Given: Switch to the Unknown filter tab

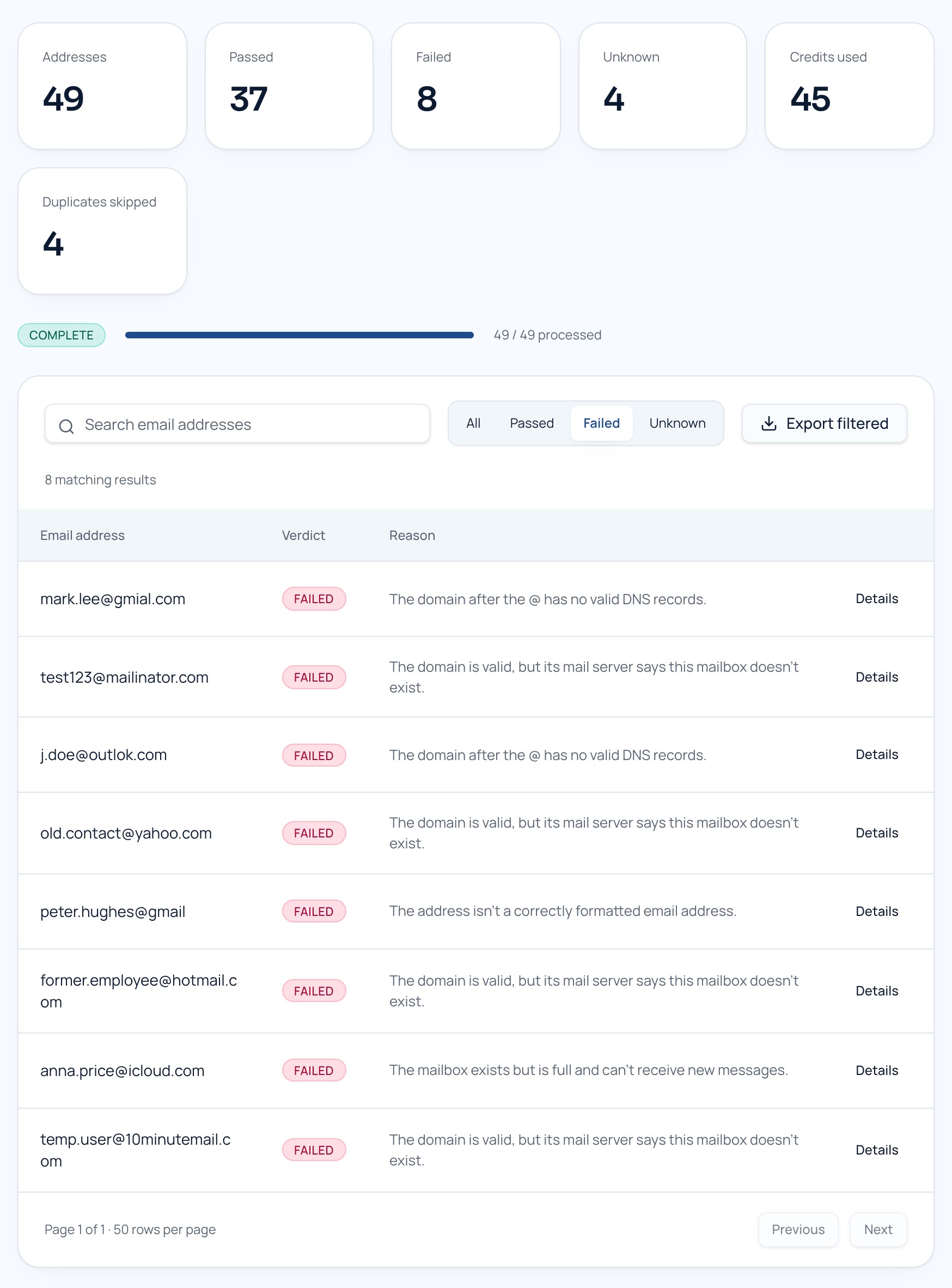Looking at the screenshot, I should 677,424.
